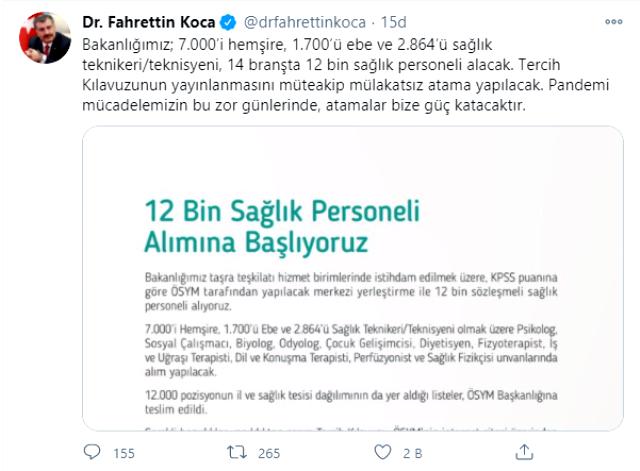Like the tweet with heart icon
Image resolution: width=640 pixels, height=471 pixels.
coord(382,452)
